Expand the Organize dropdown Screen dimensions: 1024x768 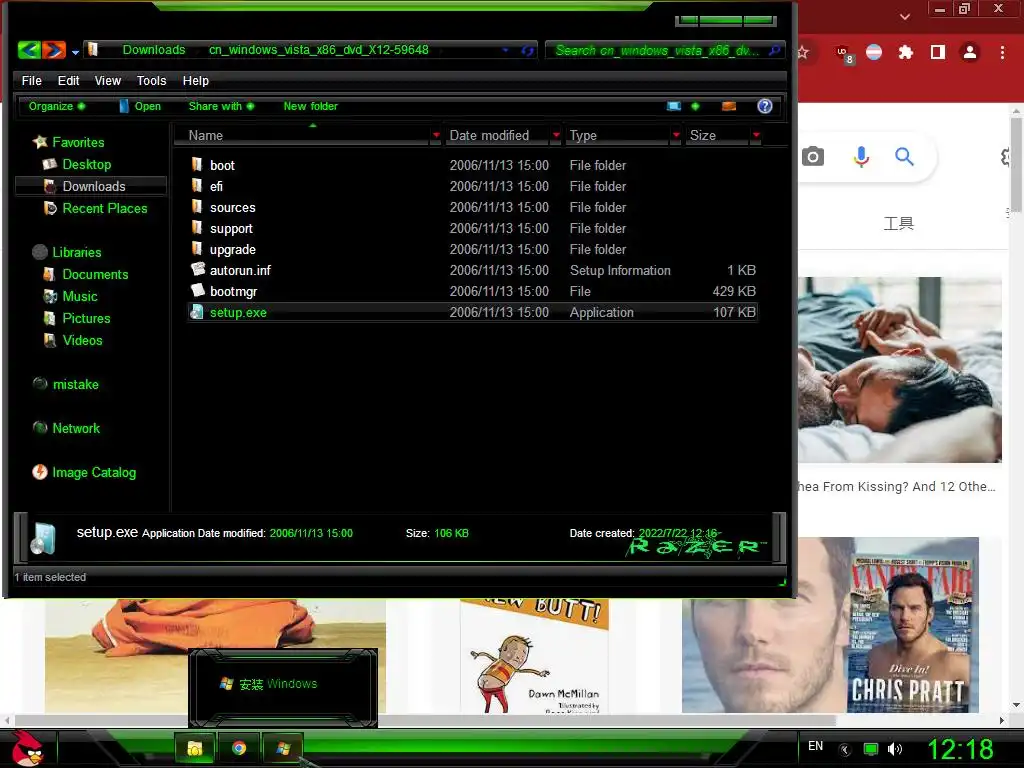(56, 106)
